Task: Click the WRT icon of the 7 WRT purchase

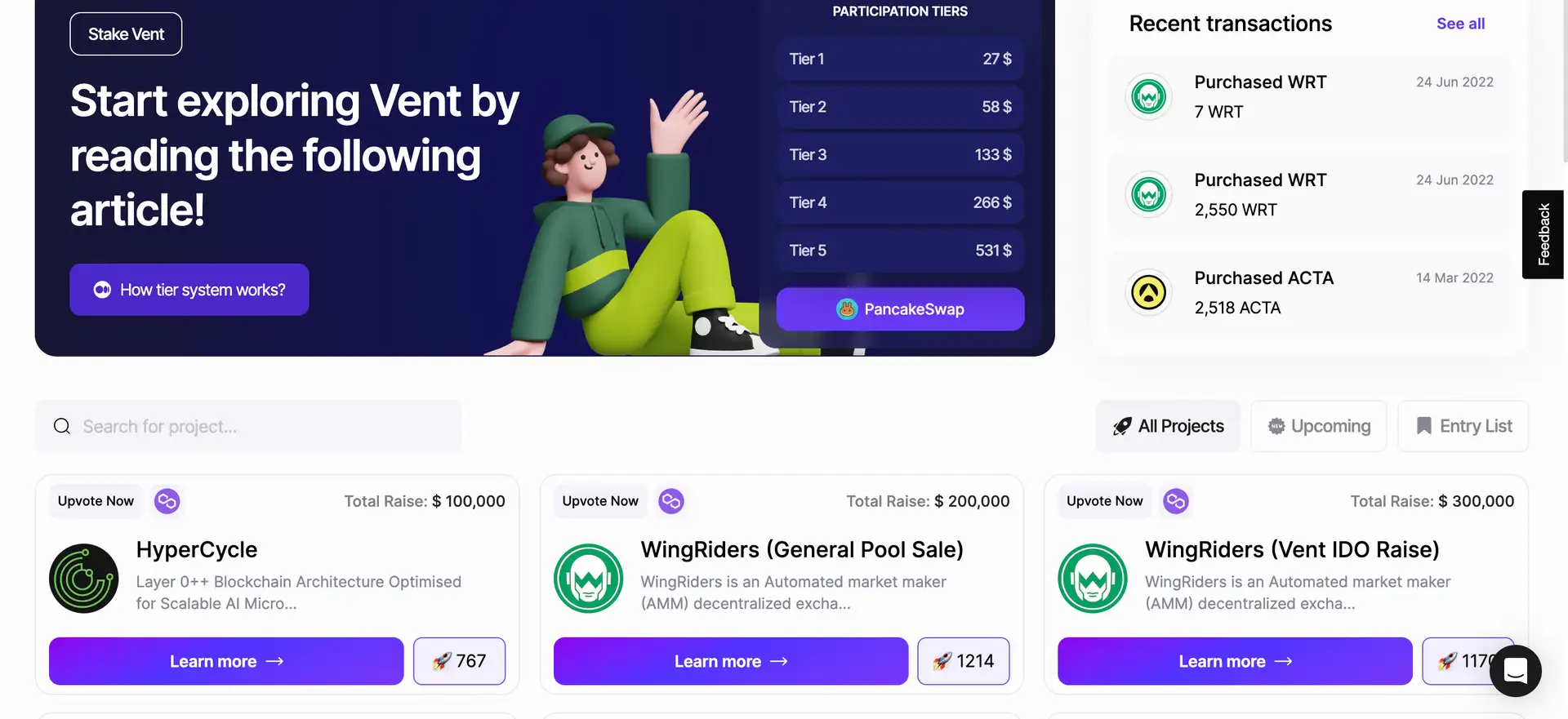Action: click(x=1149, y=96)
